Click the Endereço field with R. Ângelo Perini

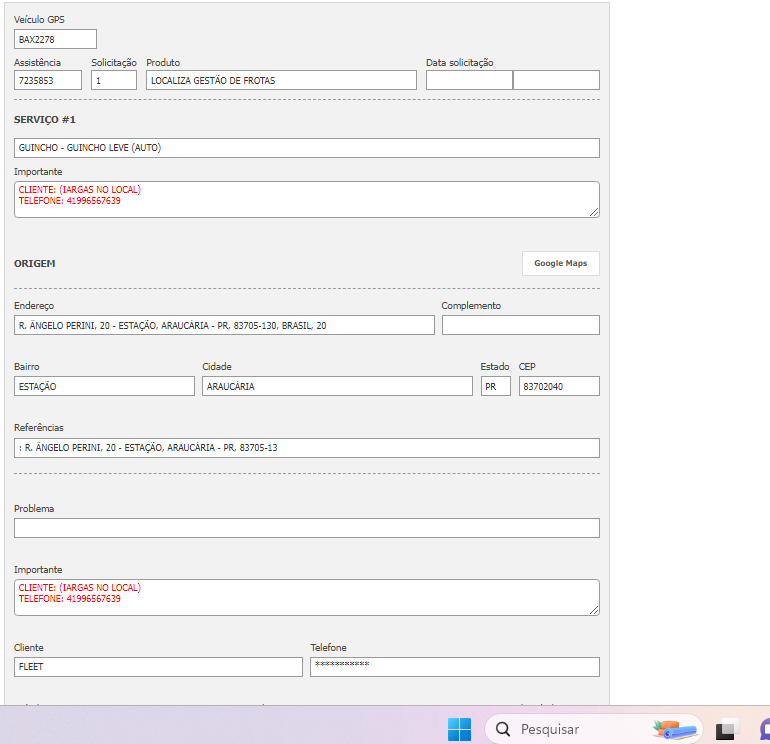point(224,325)
